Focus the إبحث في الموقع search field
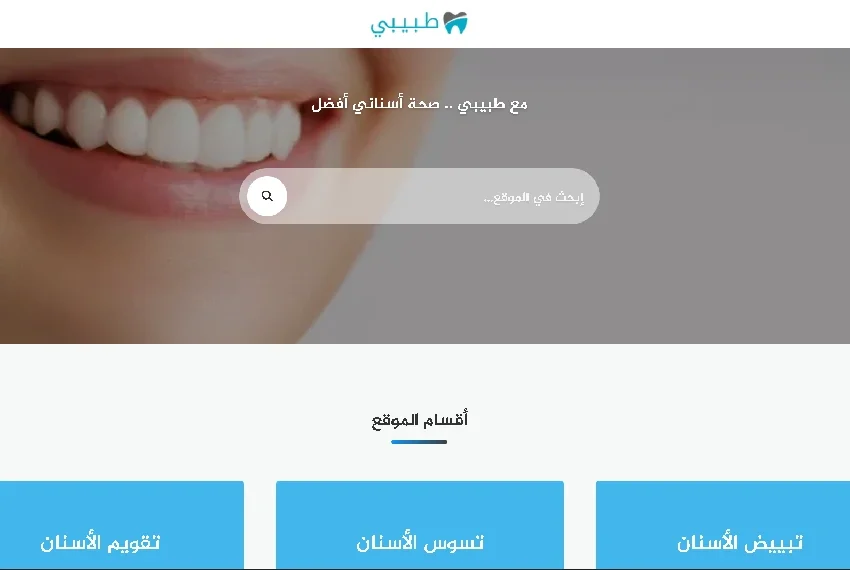850x570 pixels. coord(420,196)
